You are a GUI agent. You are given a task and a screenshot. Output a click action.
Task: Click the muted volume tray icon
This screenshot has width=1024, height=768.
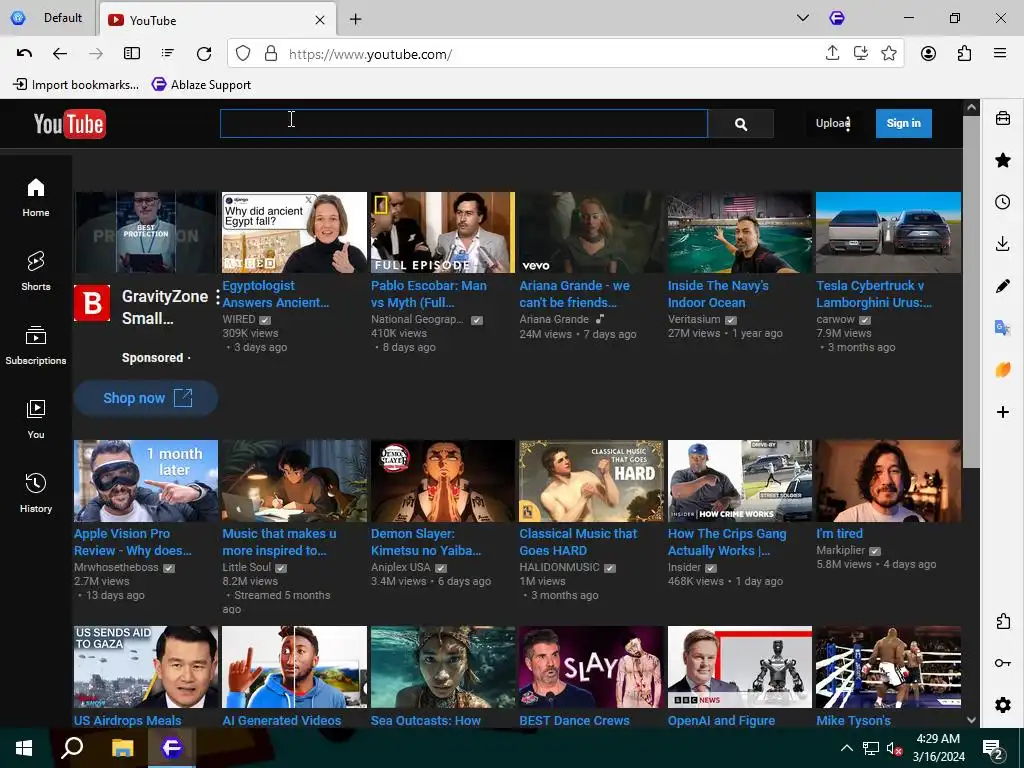point(894,748)
